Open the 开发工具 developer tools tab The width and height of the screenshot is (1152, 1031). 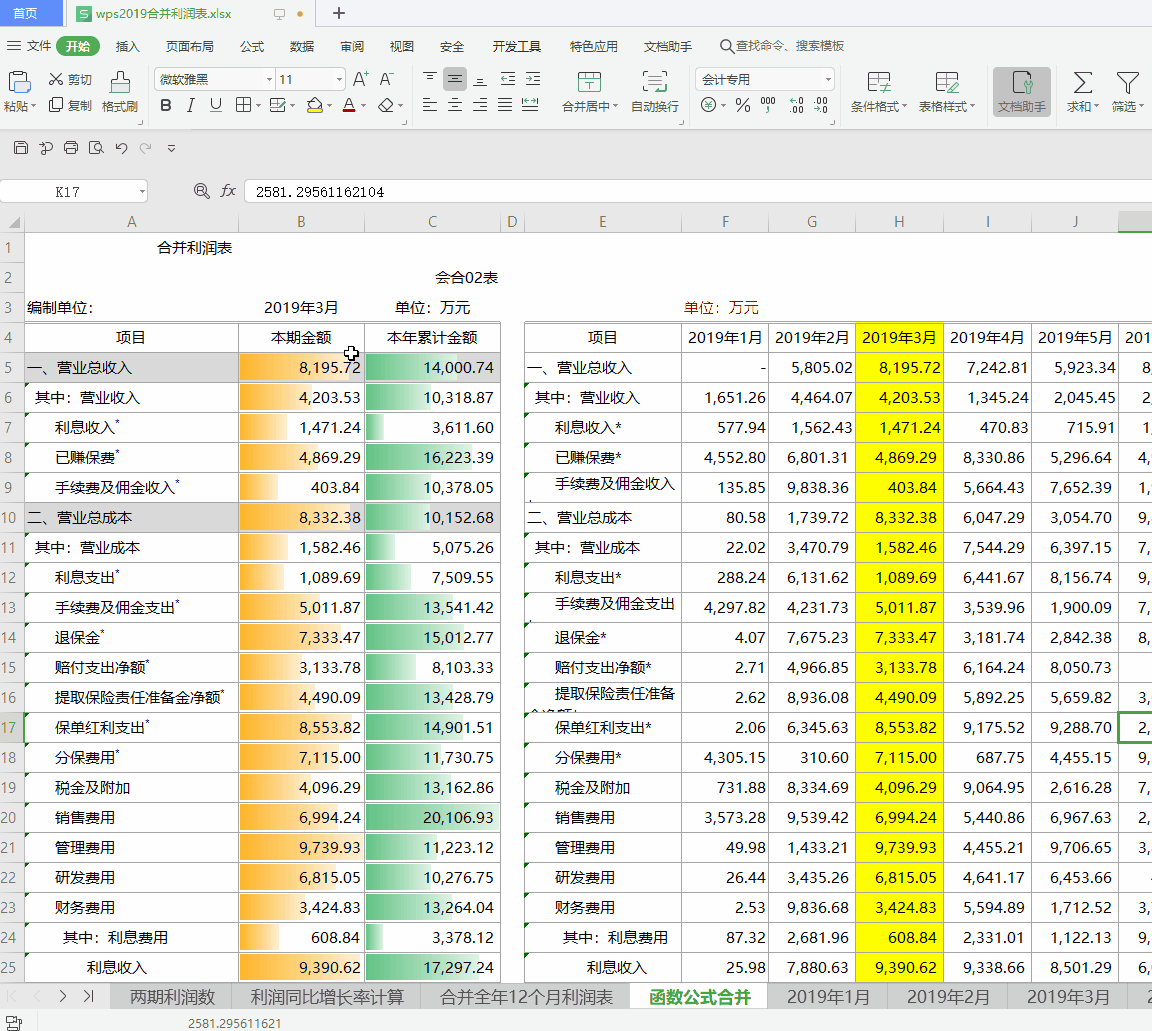[516, 46]
